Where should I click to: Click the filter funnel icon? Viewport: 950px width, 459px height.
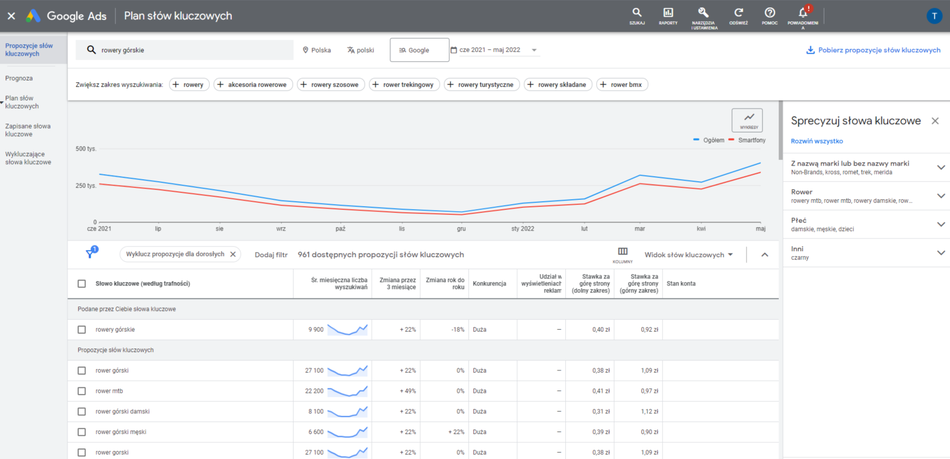click(x=90, y=254)
